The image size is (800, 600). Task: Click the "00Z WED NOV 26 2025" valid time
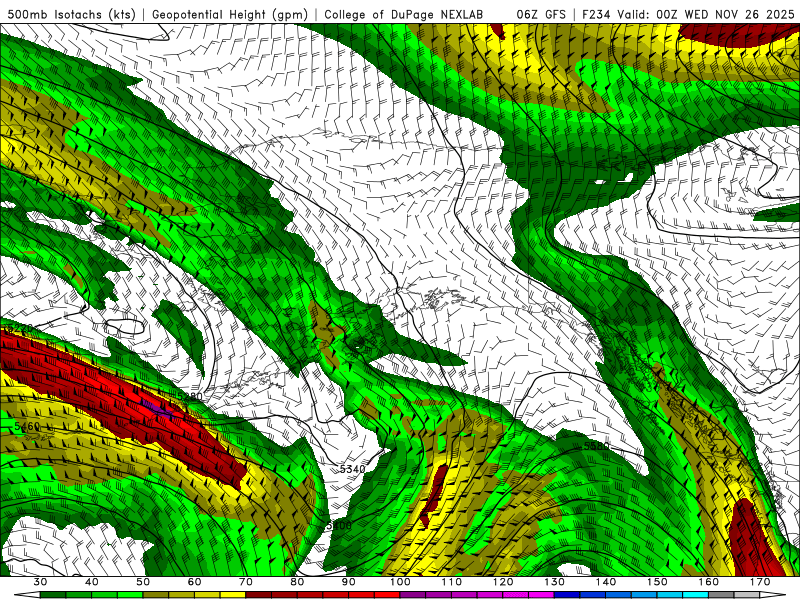(726, 14)
